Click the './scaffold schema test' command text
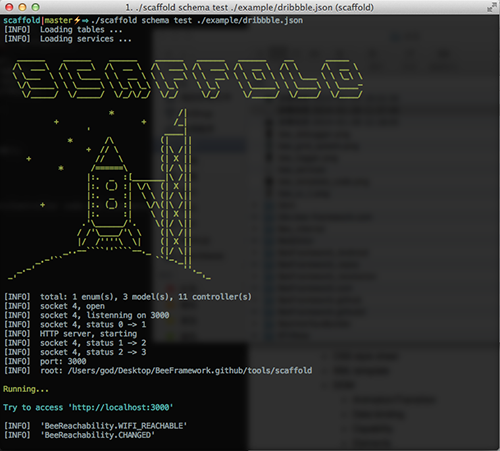The width and height of the screenshot is (500, 451). click(x=141, y=20)
